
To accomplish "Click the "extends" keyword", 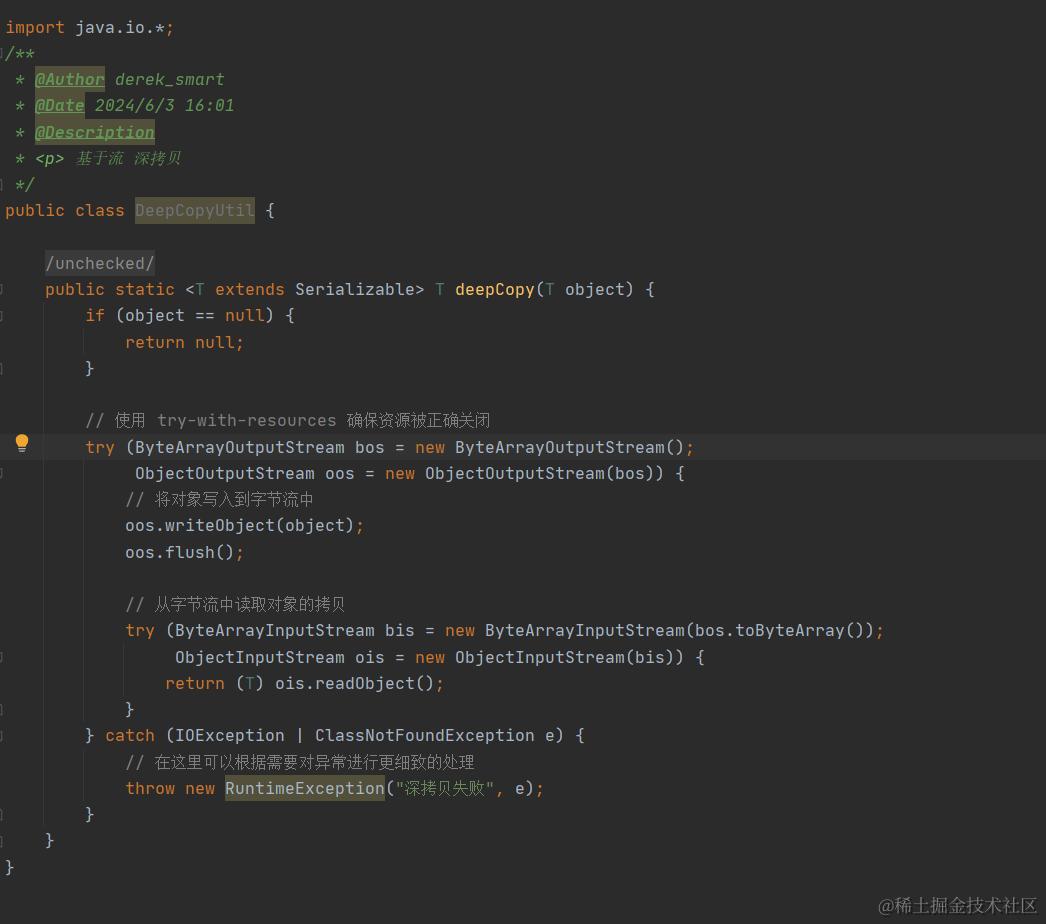I will 249,290.
